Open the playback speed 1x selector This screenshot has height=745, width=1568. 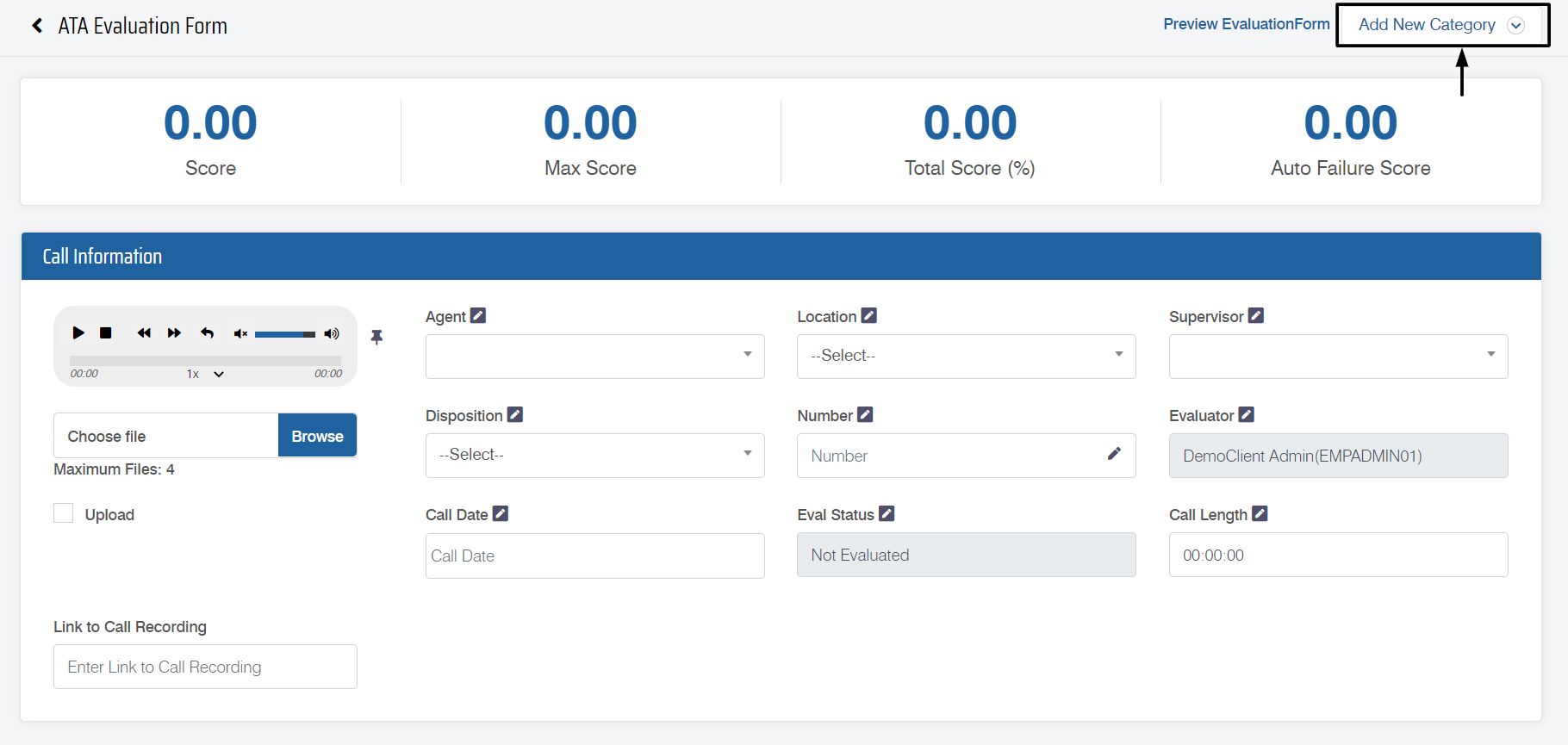tap(205, 374)
